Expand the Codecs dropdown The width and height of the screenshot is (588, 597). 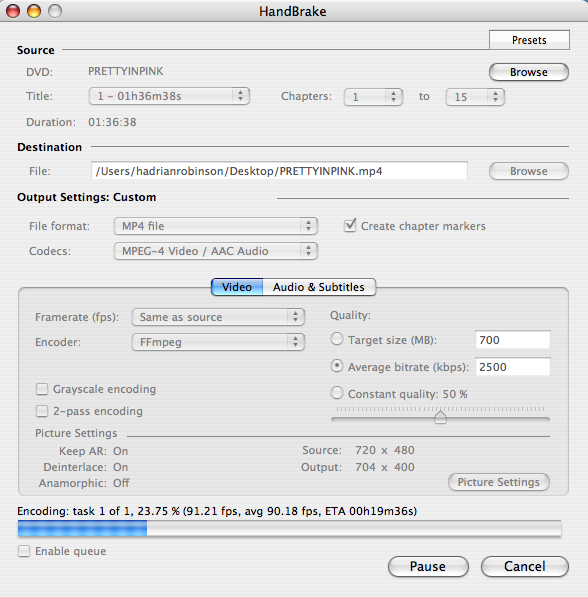216,251
